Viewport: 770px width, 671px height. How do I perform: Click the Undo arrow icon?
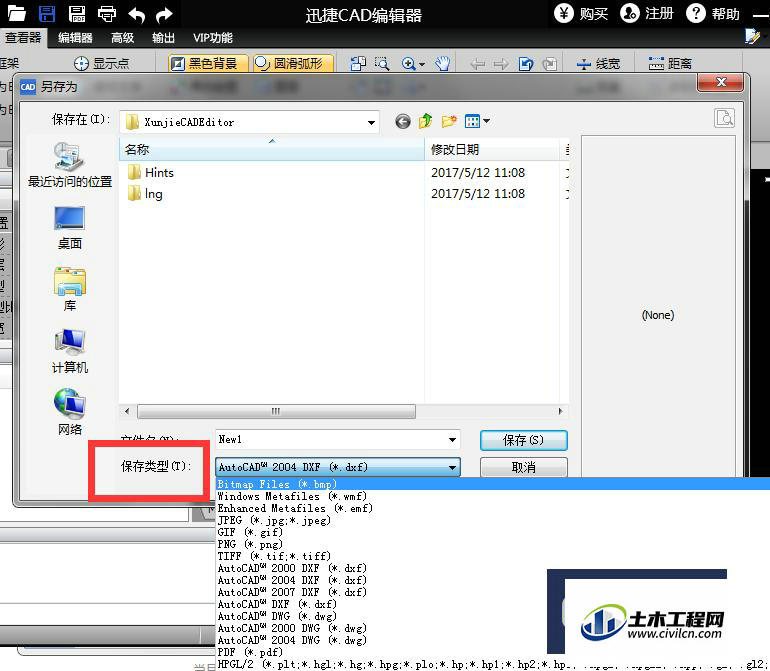pyautogui.click(x=137, y=15)
